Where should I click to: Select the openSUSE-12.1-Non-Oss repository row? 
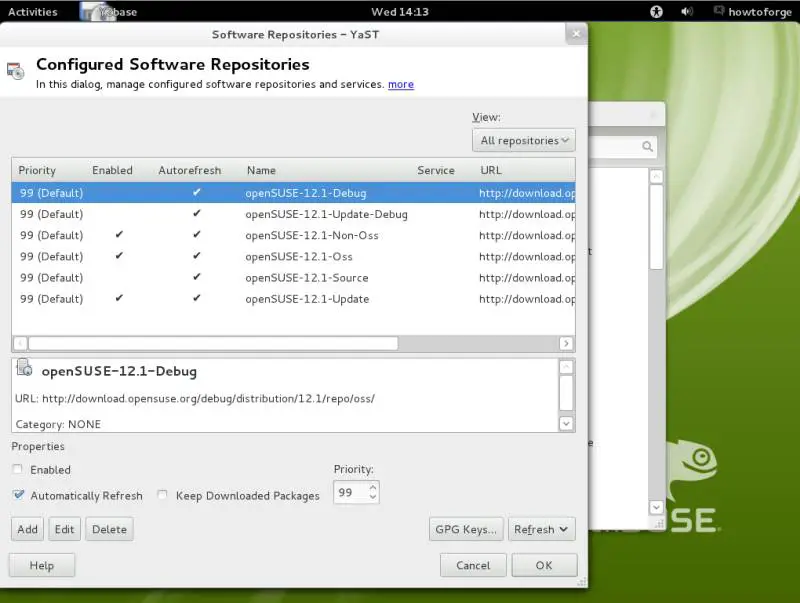[293, 236]
